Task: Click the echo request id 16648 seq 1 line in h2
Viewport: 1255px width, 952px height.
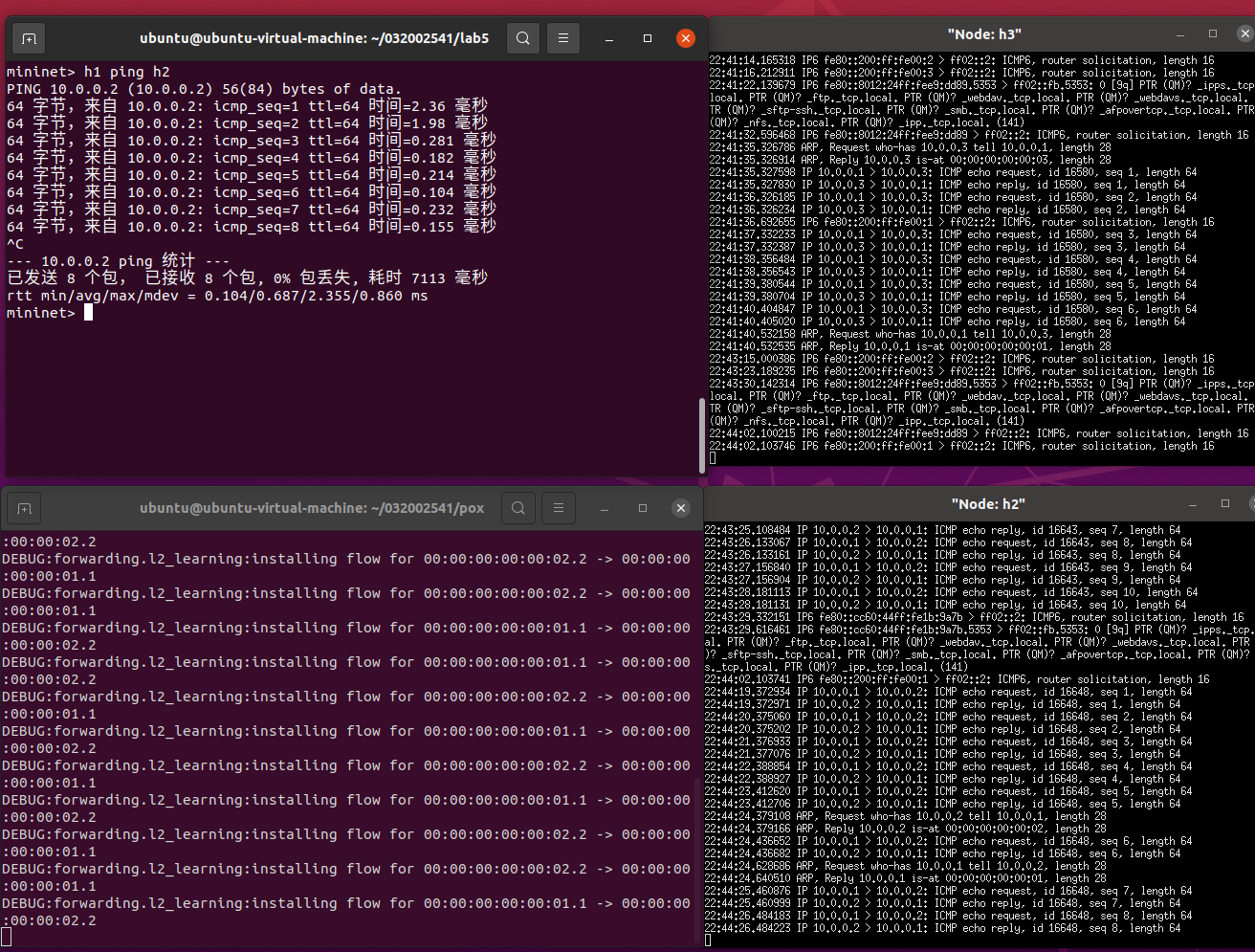Action: pos(948,692)
